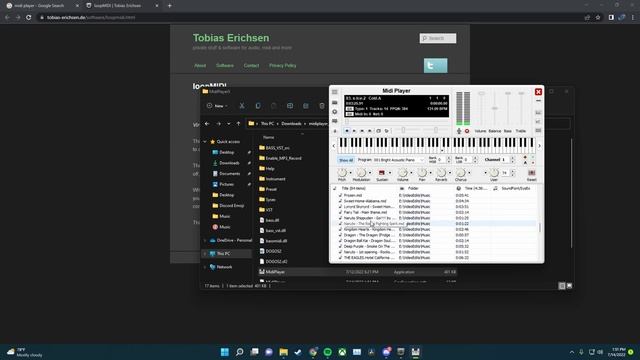Click the Reverb knob
640x360 pixels.
tap(441, 173)
